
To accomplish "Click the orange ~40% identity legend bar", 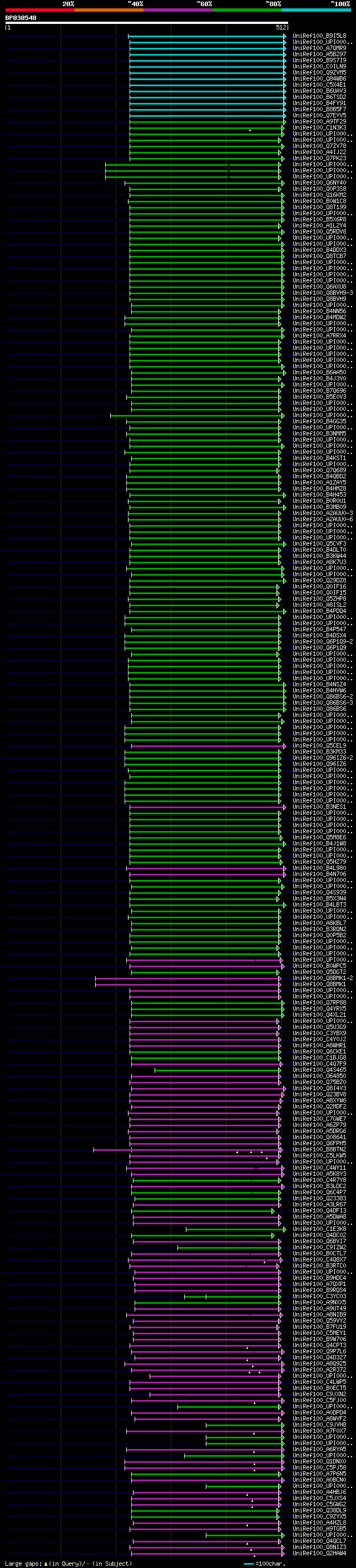I will [109, 10].
